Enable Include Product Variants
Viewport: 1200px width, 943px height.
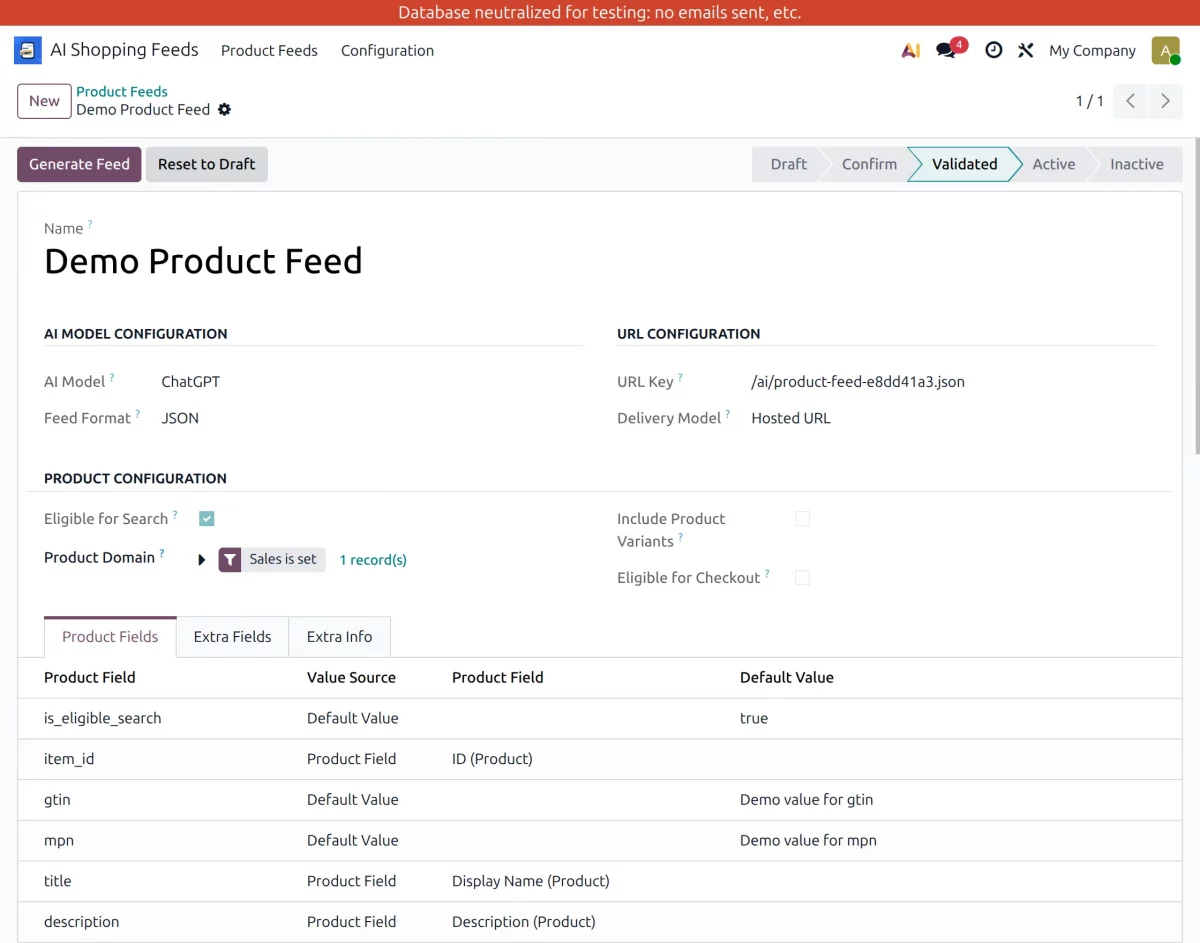pyautogui.click(x=802, y=518)
